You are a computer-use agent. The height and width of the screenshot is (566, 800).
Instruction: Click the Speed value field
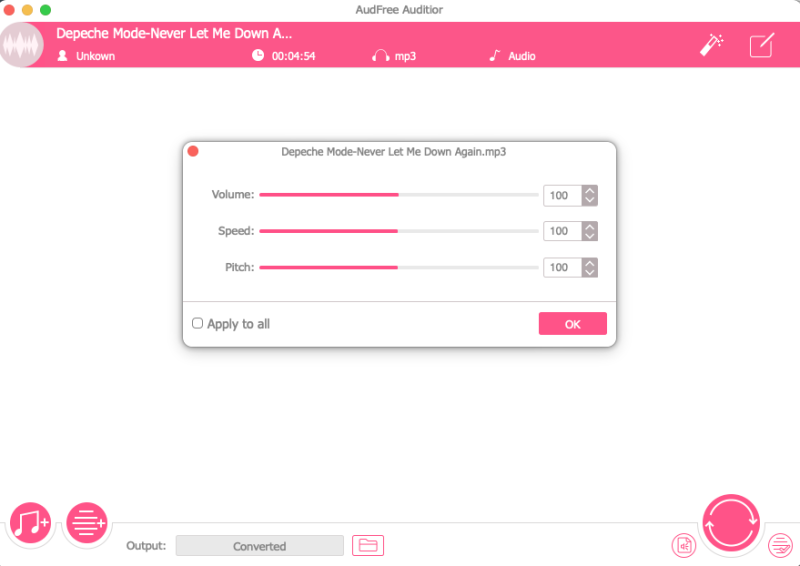click(x=562, y=231)
